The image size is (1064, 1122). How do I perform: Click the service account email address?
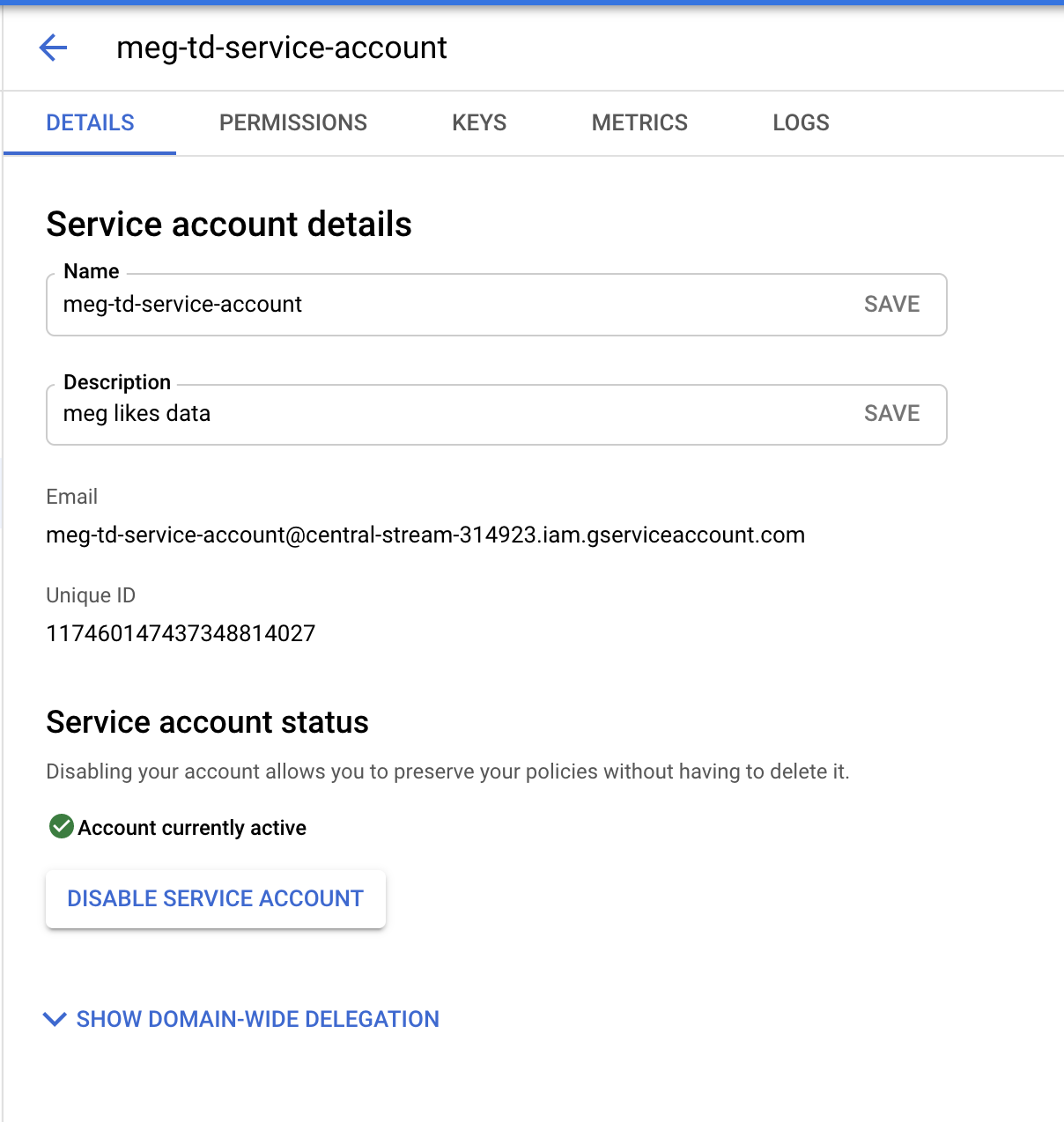pos(425,535)
